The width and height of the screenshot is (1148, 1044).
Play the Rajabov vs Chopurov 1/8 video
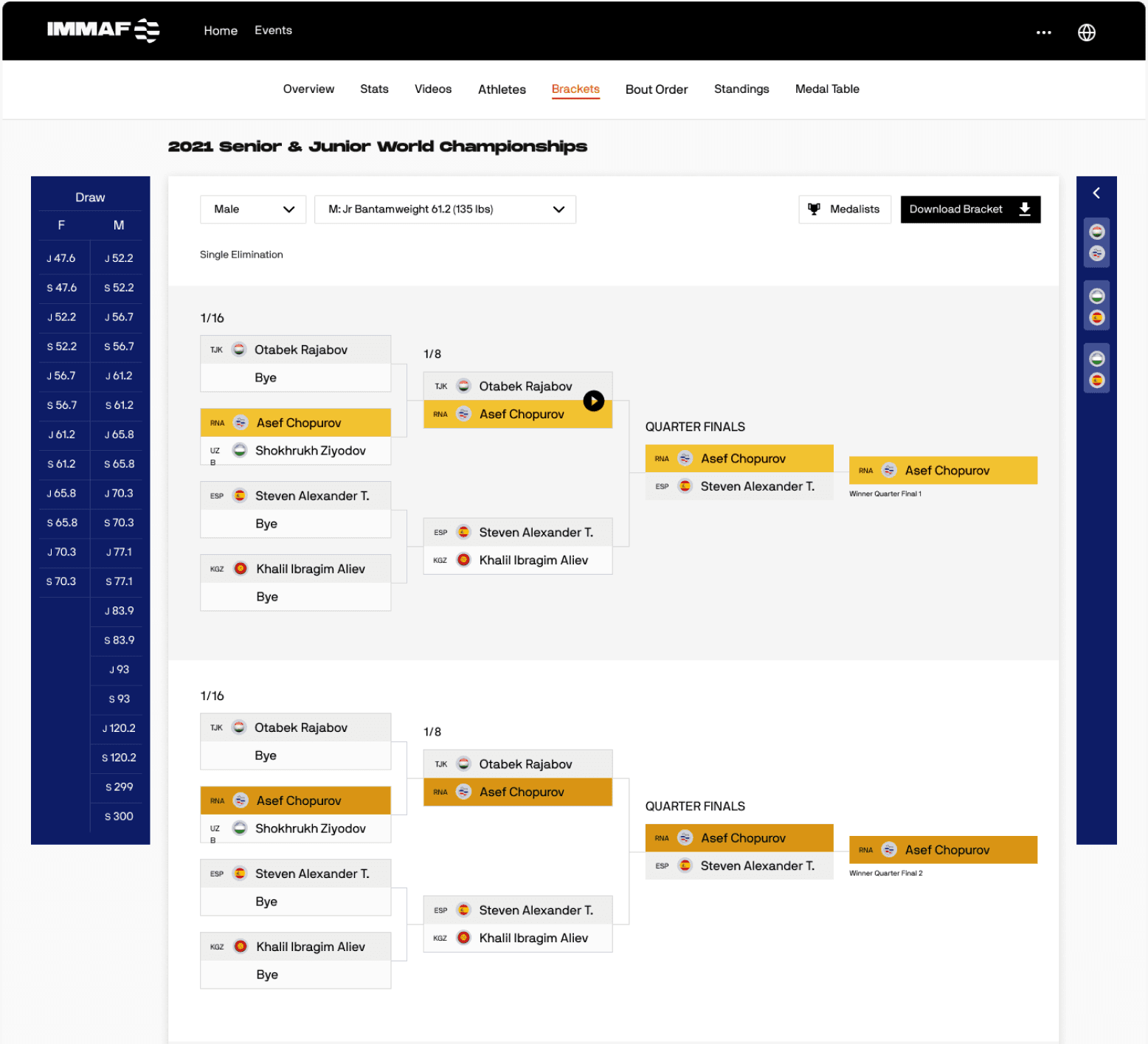click(593, 401)
